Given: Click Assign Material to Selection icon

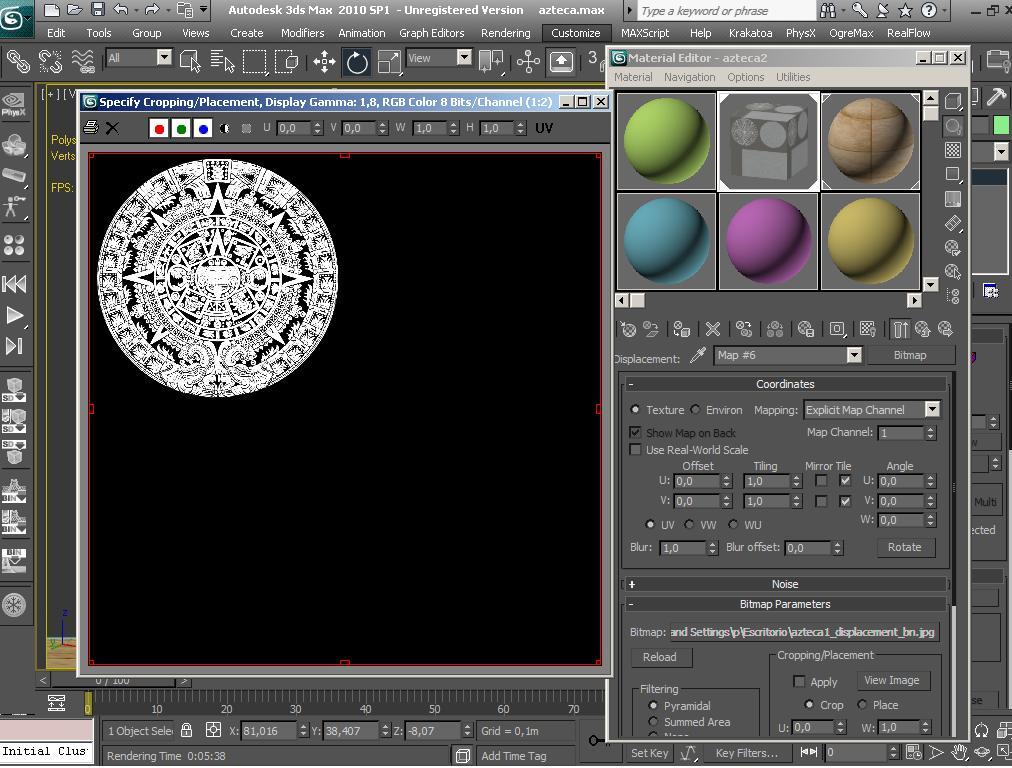Looking at the screenshot, I should click(681, 330).
